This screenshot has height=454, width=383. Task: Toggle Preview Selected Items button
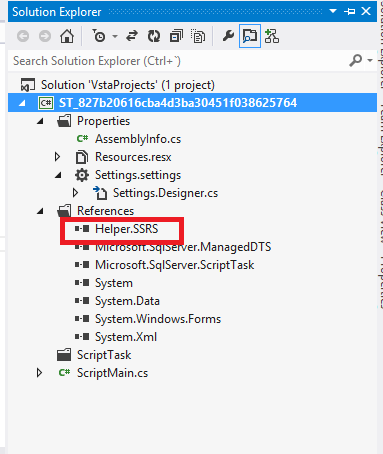point(250,36)
